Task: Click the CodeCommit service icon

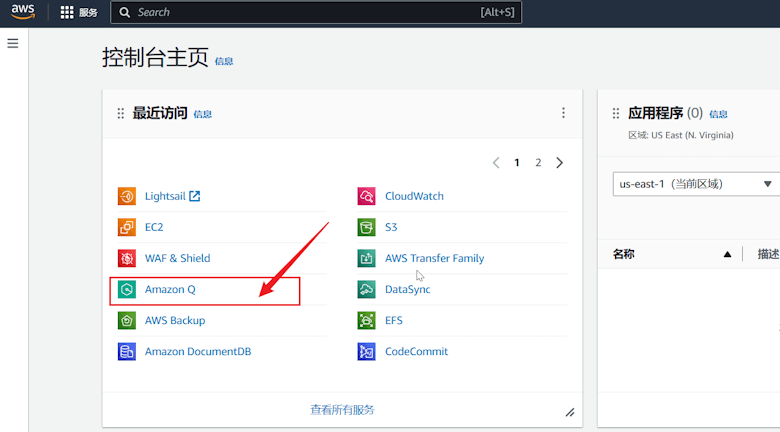Action: click(367, 351)
